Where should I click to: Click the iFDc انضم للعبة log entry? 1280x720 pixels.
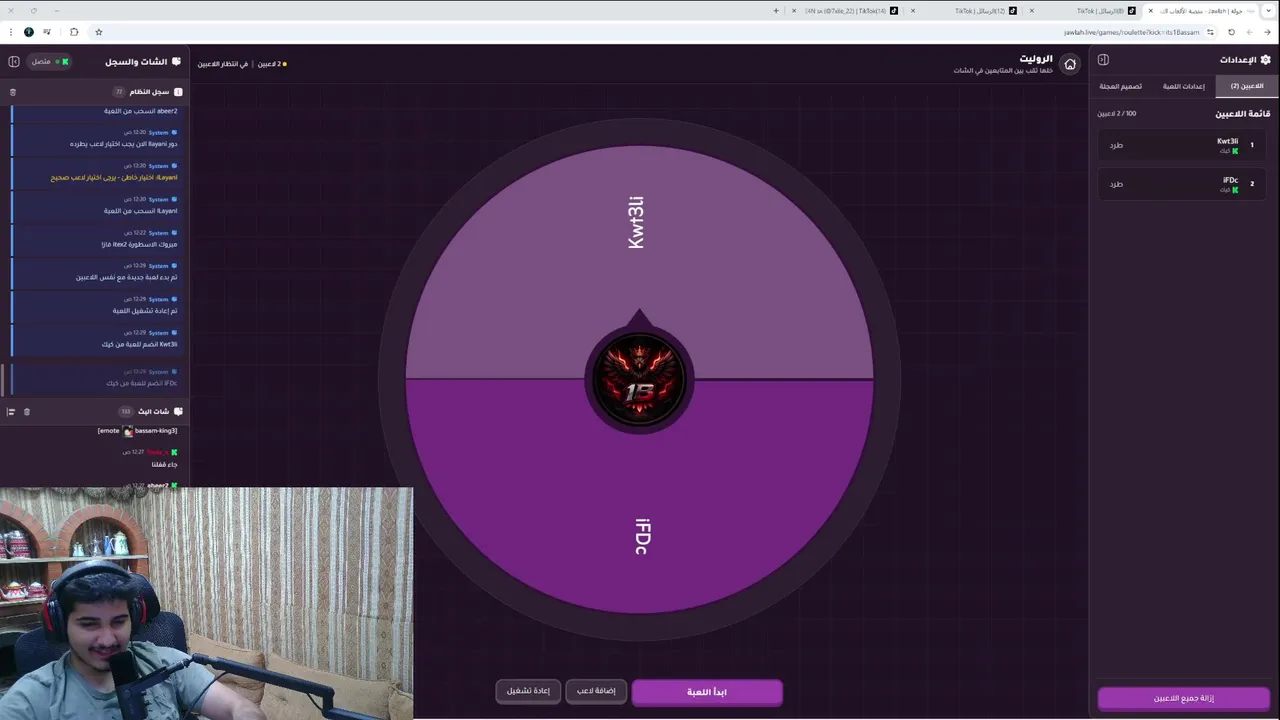click(x=96, y=378)
